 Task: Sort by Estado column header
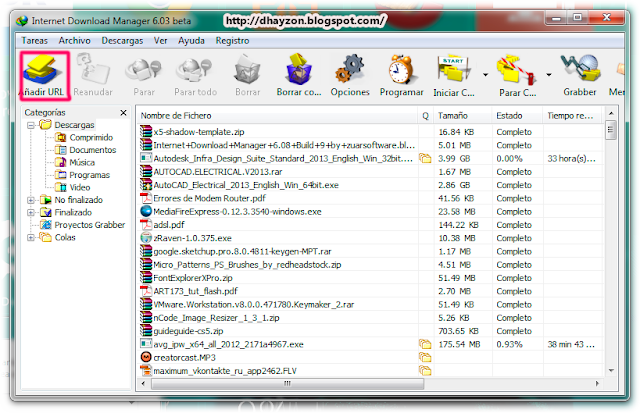click(x=517, y=116)
